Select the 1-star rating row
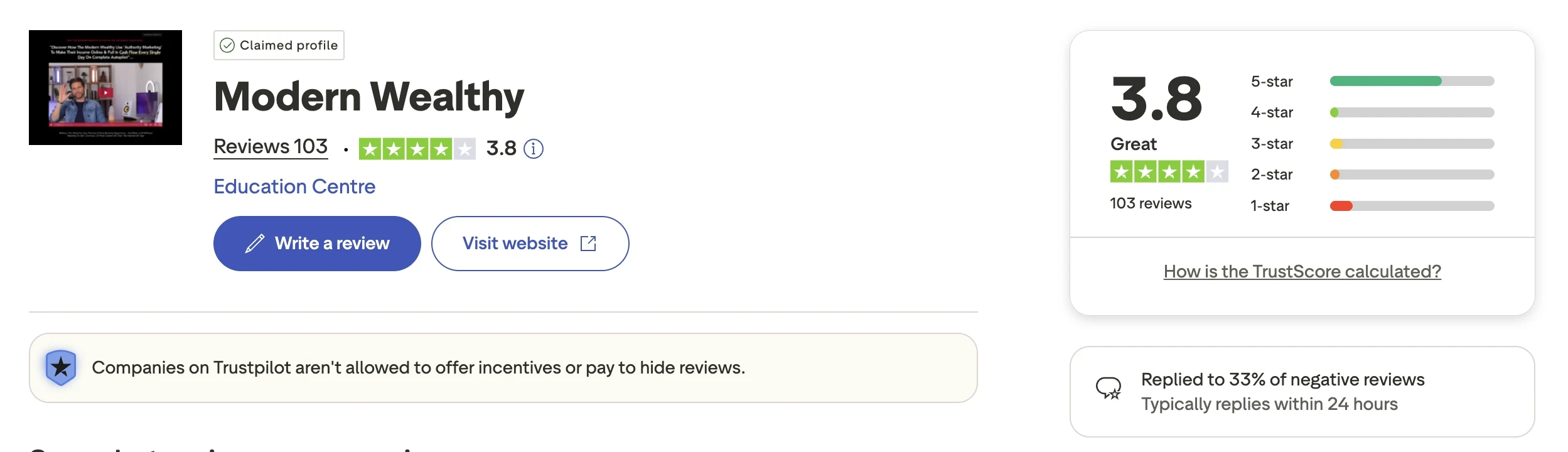The width and height of the screenshot is (1568, 452). (1270, 206)
